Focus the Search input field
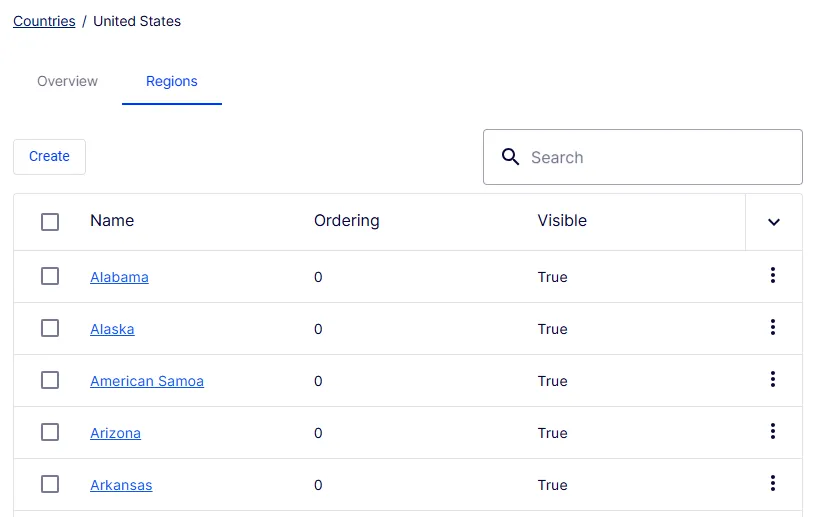This screenshot has width=813, height=517. click(x=642, y=157)
